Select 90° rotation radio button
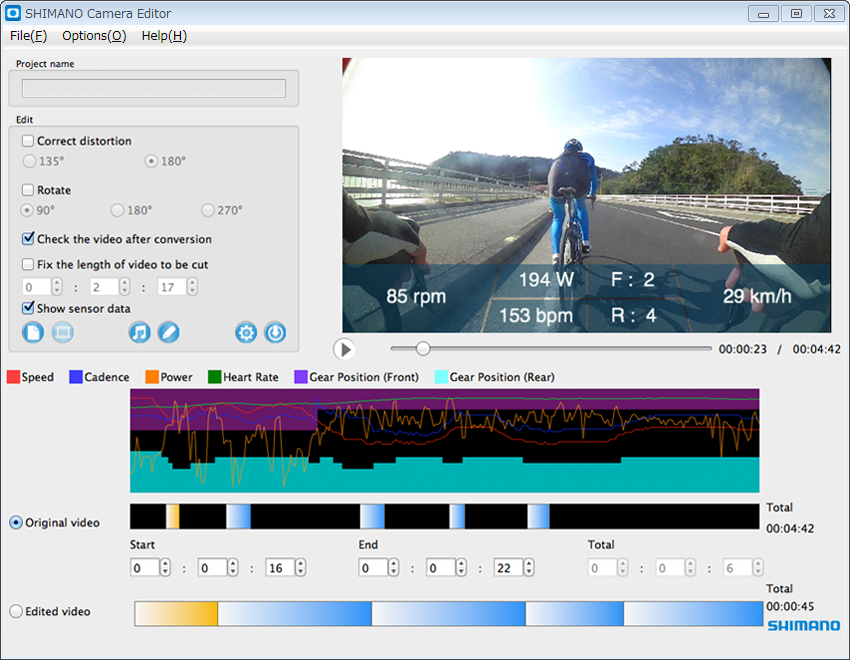850x660 pixels. [x=27, y=210]
